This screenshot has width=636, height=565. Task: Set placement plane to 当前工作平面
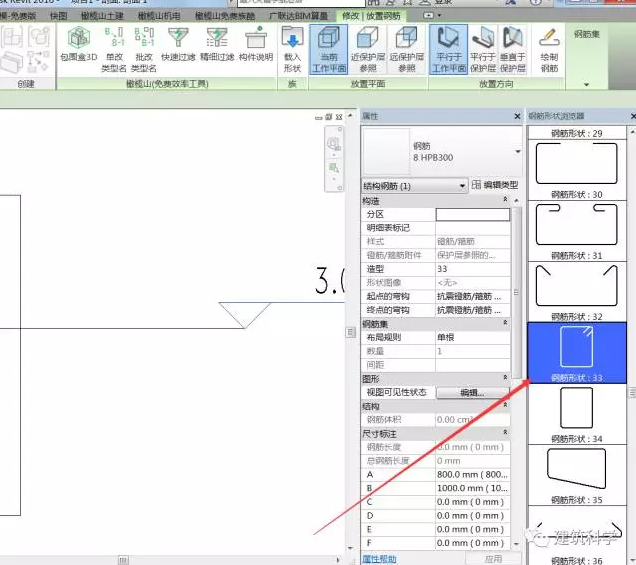(329, 49)
